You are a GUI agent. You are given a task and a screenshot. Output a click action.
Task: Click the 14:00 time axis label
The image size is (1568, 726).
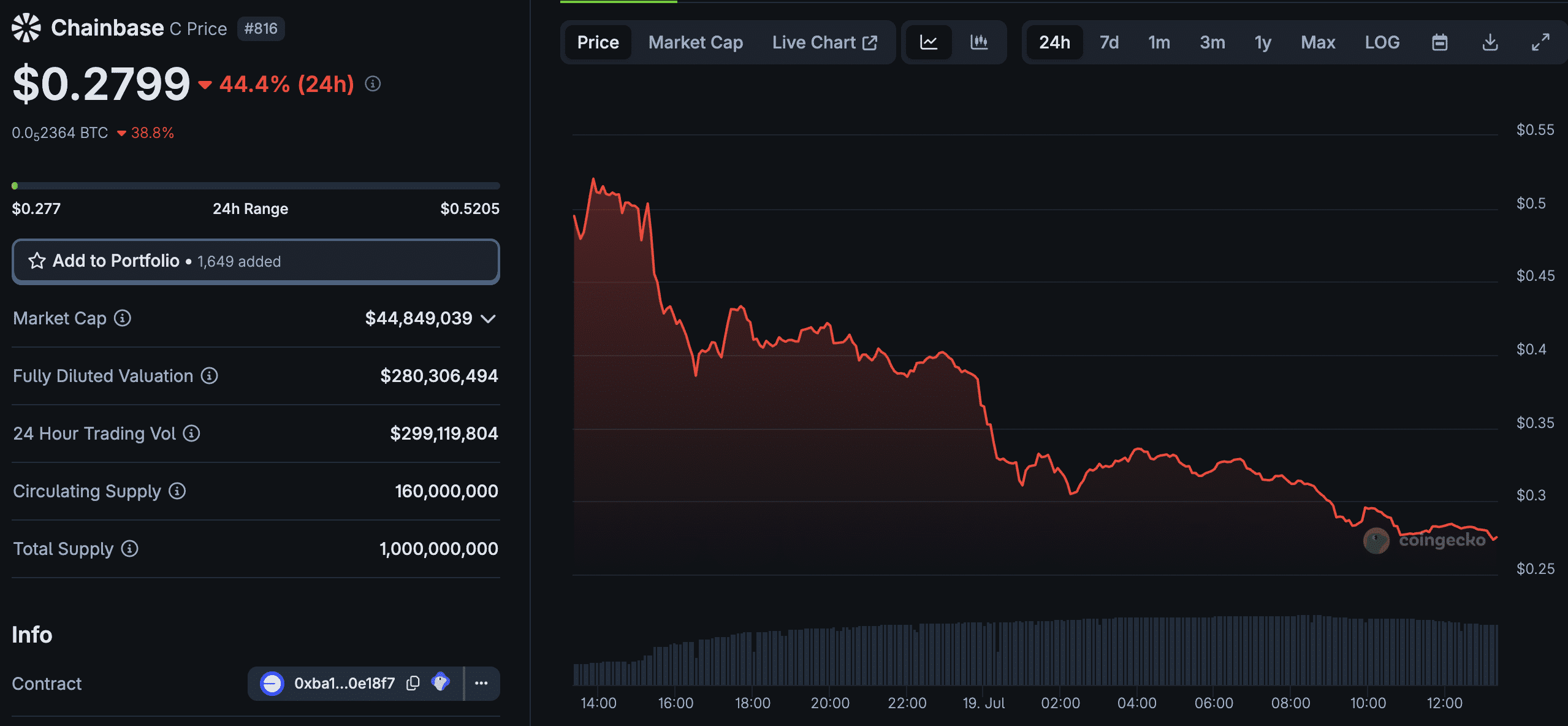click(599, 703)
